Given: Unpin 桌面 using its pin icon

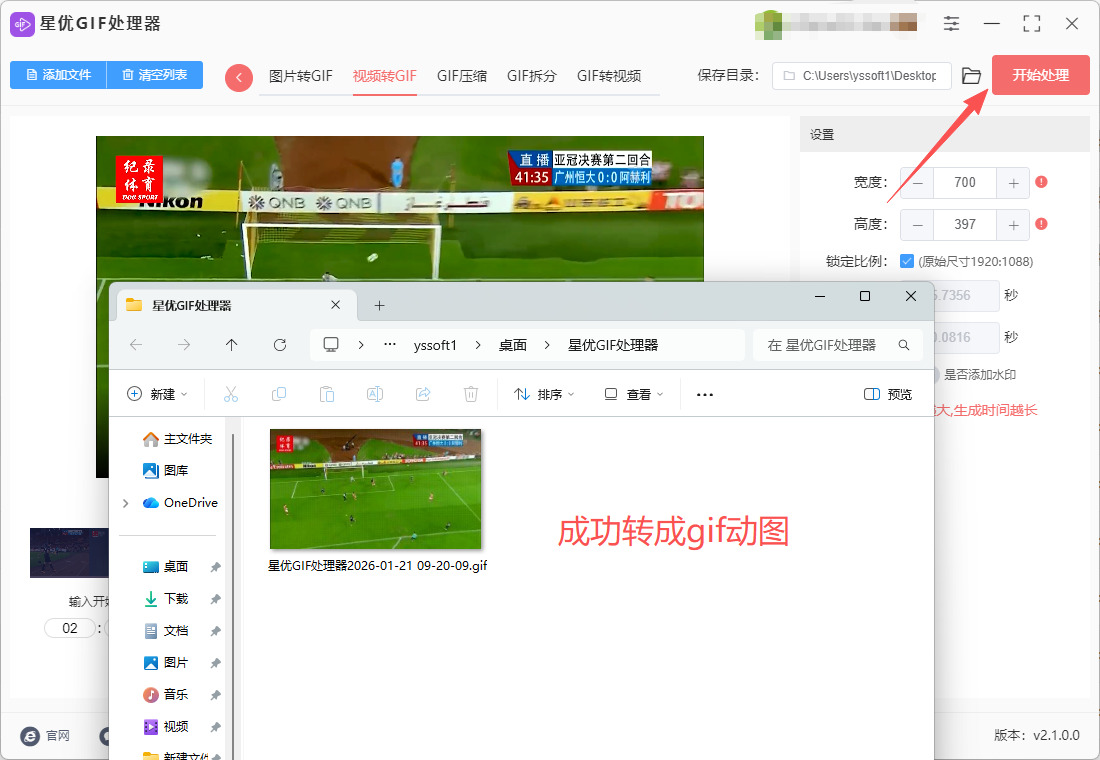Looking at the screenshot, I should click(x=215, y=567).
